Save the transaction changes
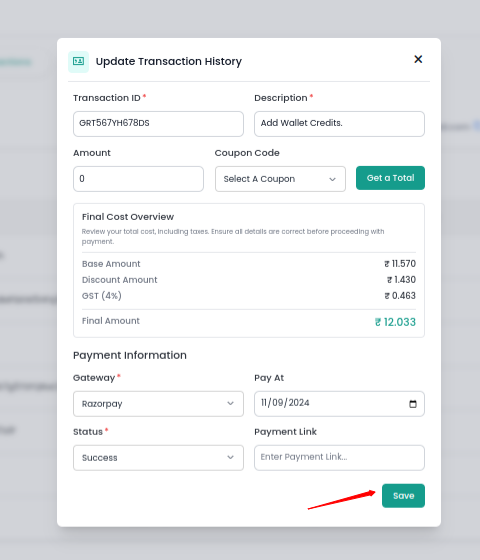Image resolution: width=480 pixels, height=560 pixels. pos(403,496)
